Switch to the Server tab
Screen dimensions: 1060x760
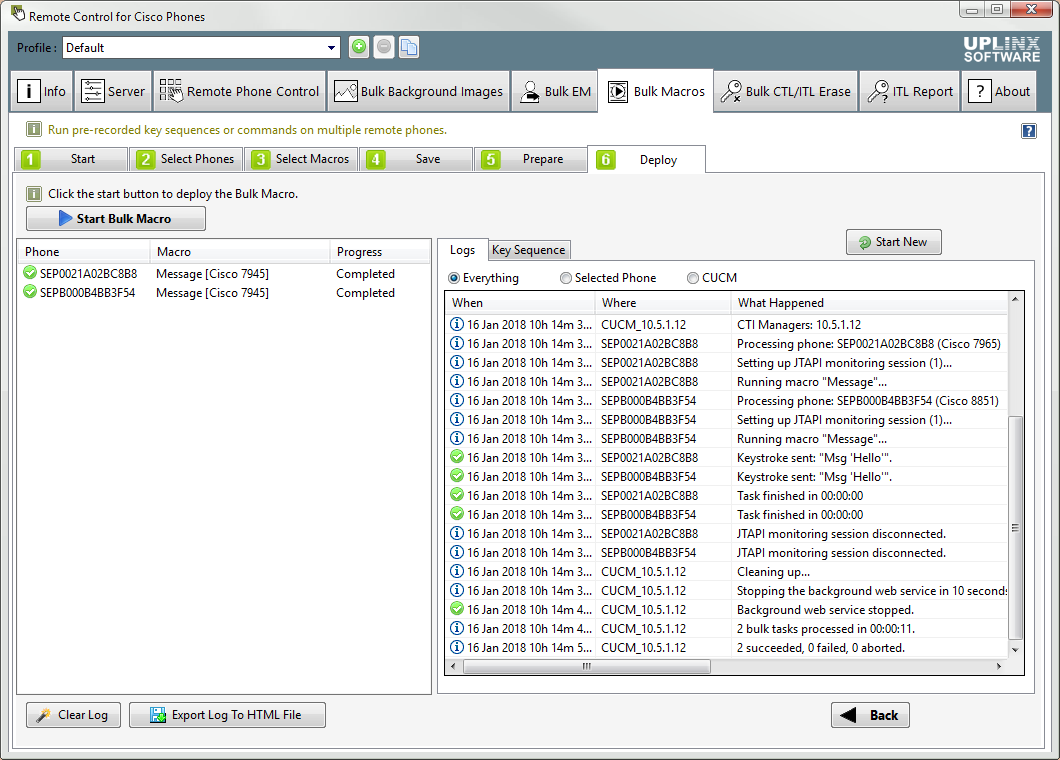click(x=113, y=91)
